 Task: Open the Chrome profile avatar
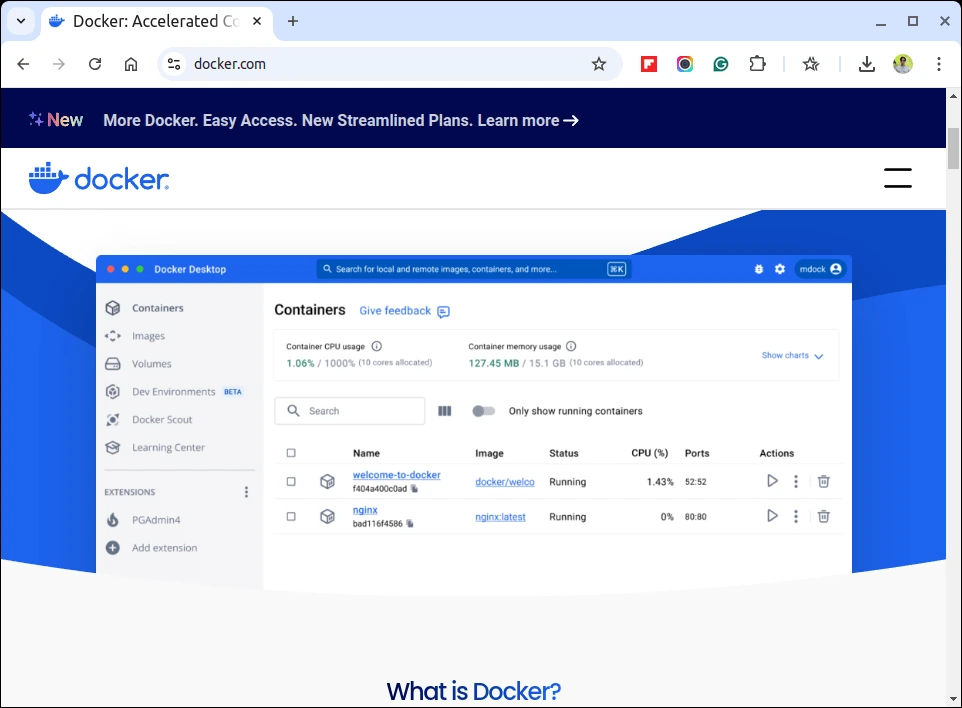902,64
